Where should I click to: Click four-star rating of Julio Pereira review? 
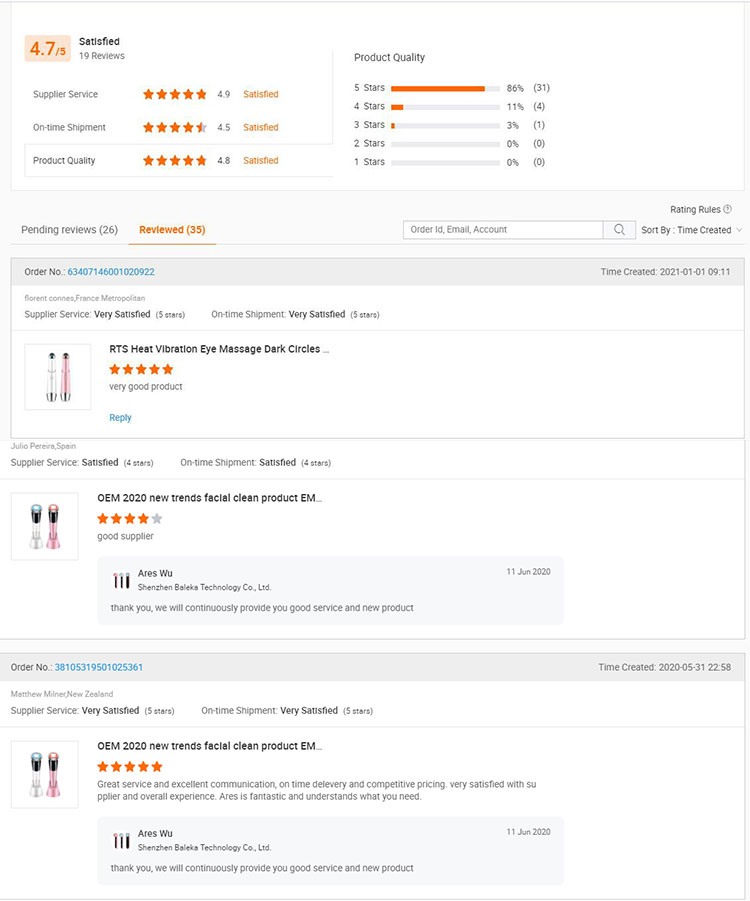pyautogui.click(x=129, y=519)
